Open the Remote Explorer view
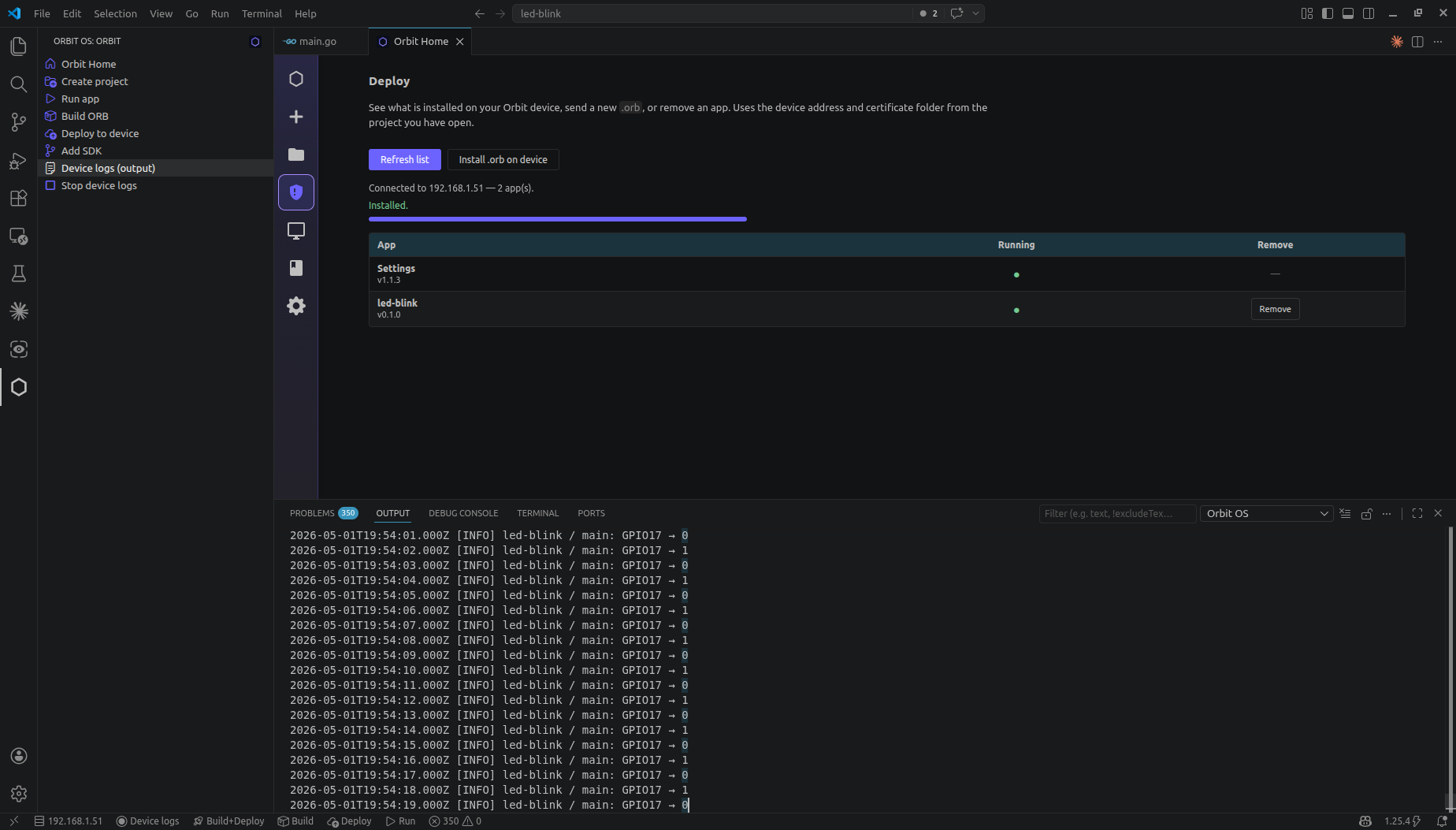Image resolution: width=1456 pixels, height=830 pixels. click(18, 236)
